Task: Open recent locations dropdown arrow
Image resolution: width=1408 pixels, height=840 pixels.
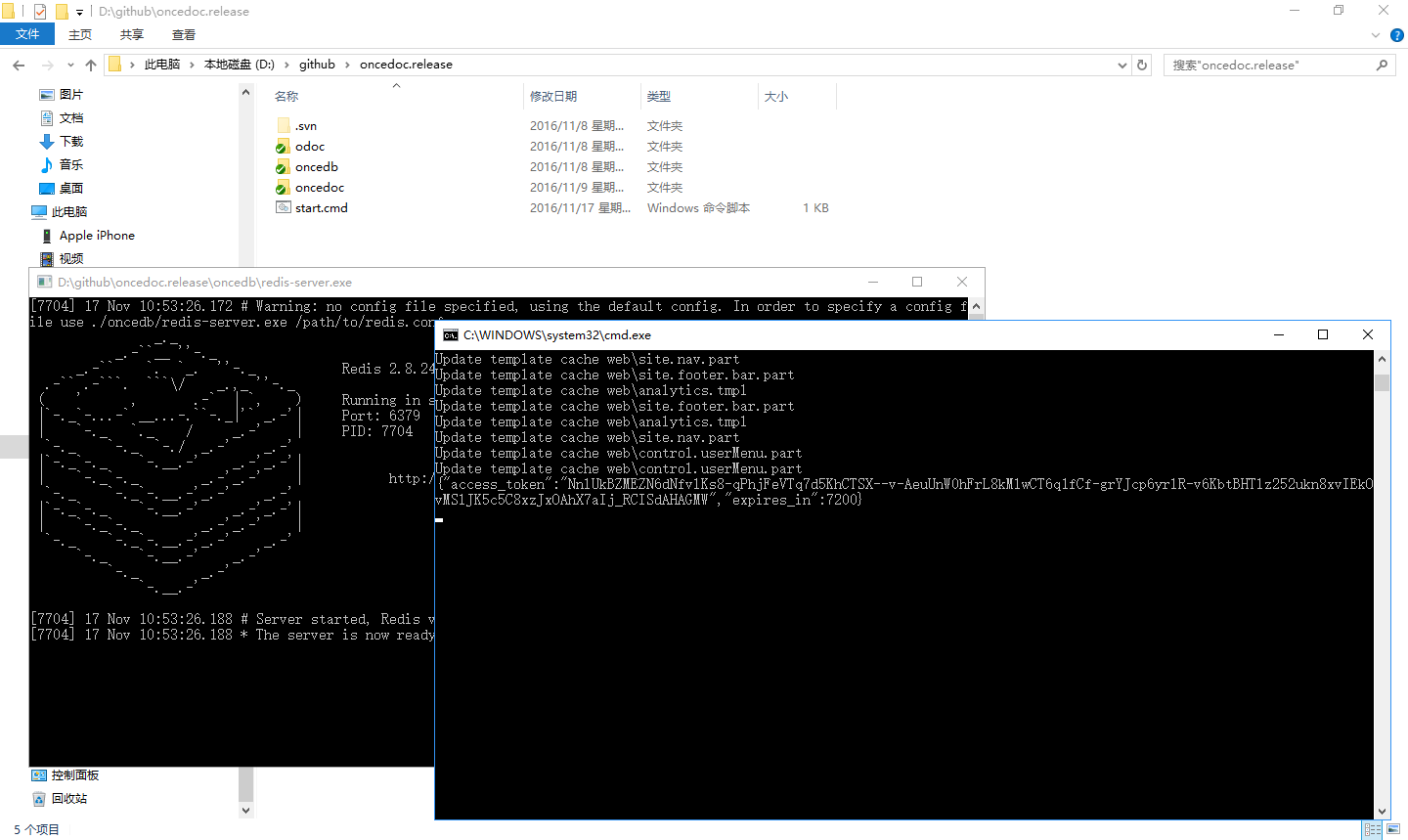Action: pyautogui.click(x=69, y=66)
